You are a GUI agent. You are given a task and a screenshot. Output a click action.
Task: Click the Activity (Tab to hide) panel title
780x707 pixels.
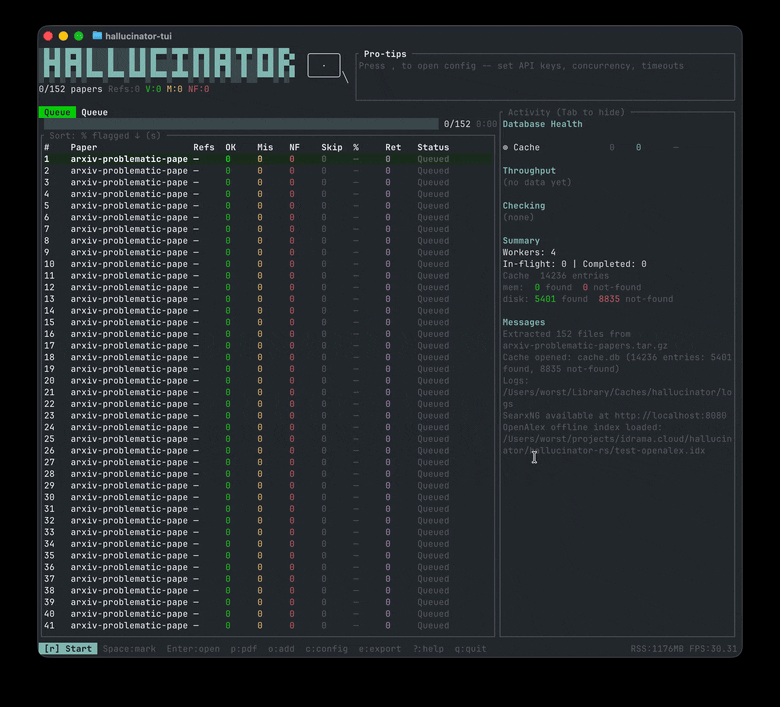(566, 112)
